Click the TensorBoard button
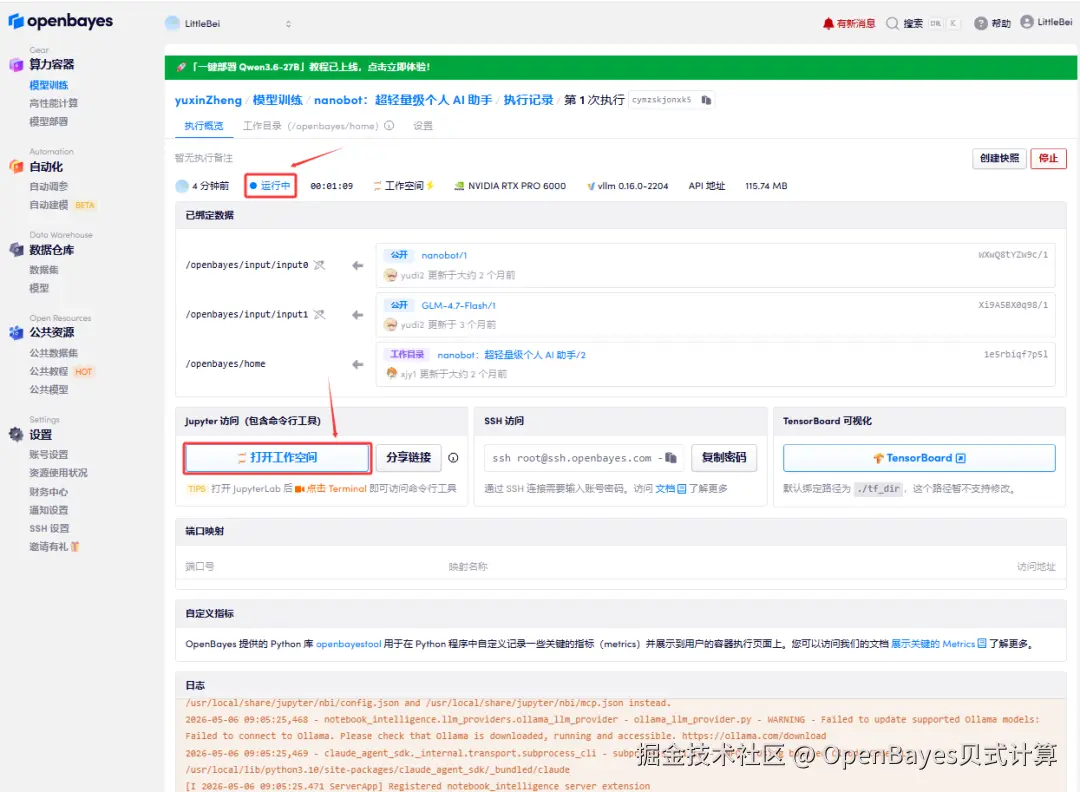Screen dimensions: 1080x792 pyautogui.click(x=919, y=458)
